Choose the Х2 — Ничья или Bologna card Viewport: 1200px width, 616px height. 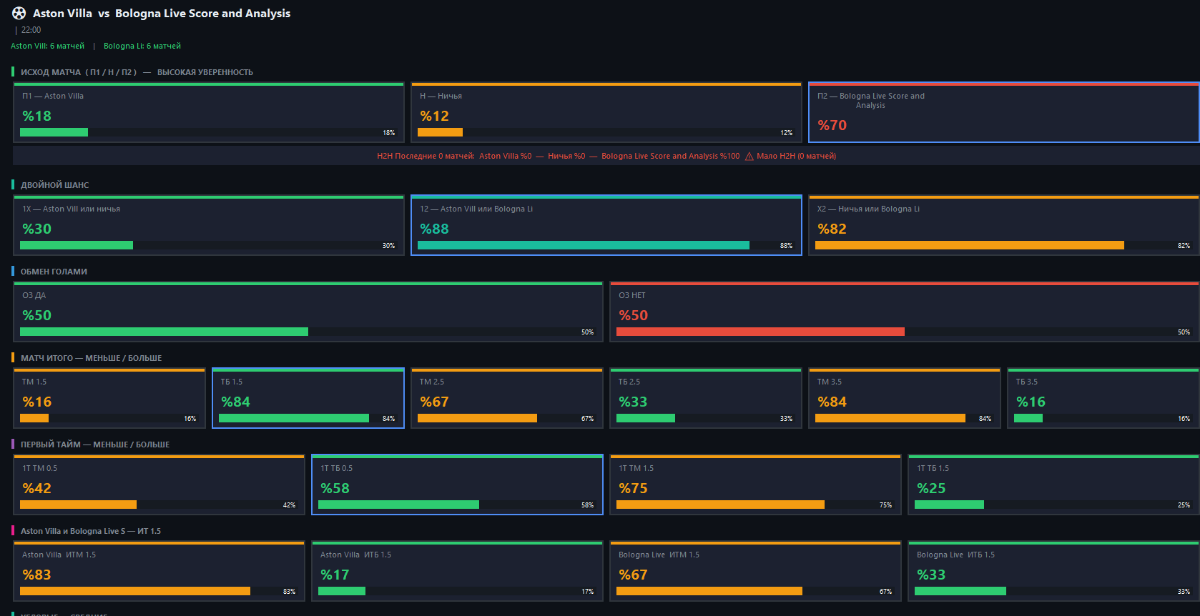pos(1003,225)
